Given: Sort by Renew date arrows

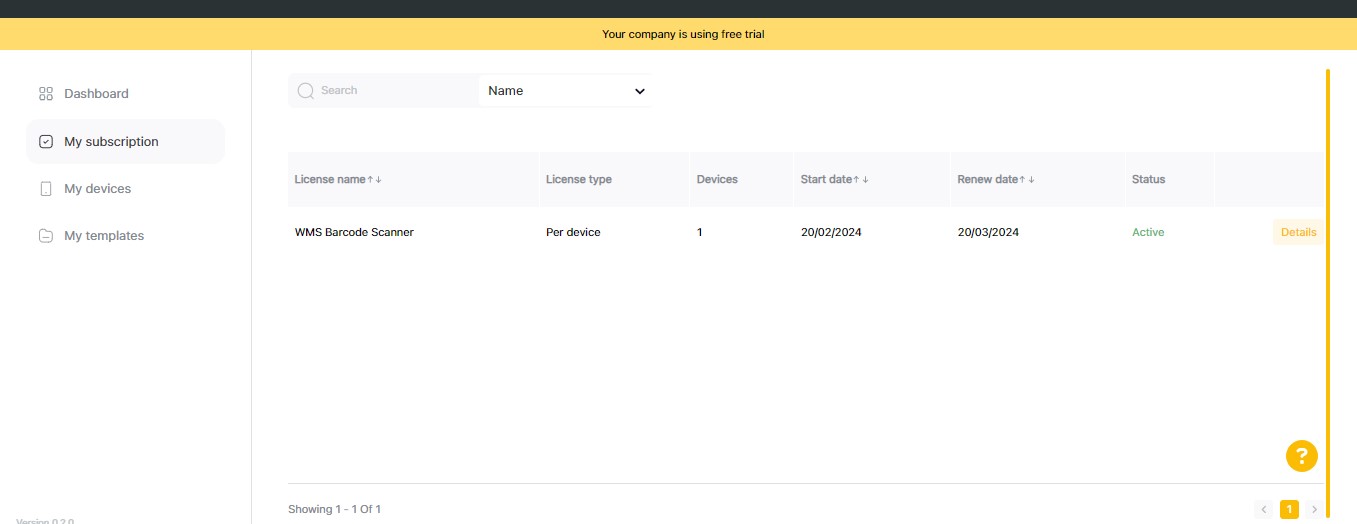Looking at the screenshot, I should click(1027, 180).
